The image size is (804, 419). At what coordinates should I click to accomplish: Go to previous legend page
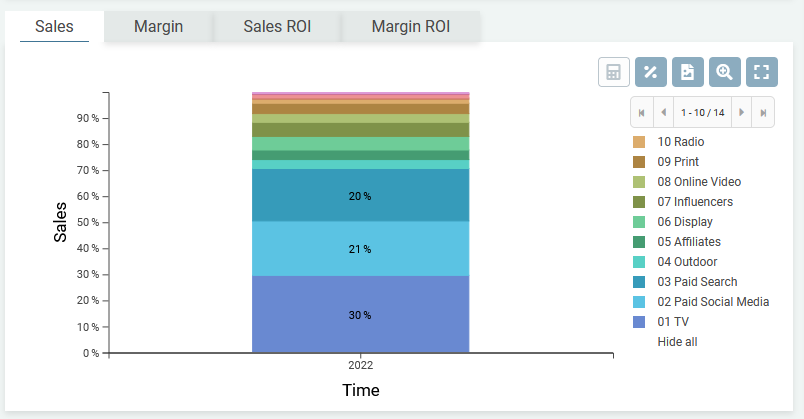coord(663,112)
